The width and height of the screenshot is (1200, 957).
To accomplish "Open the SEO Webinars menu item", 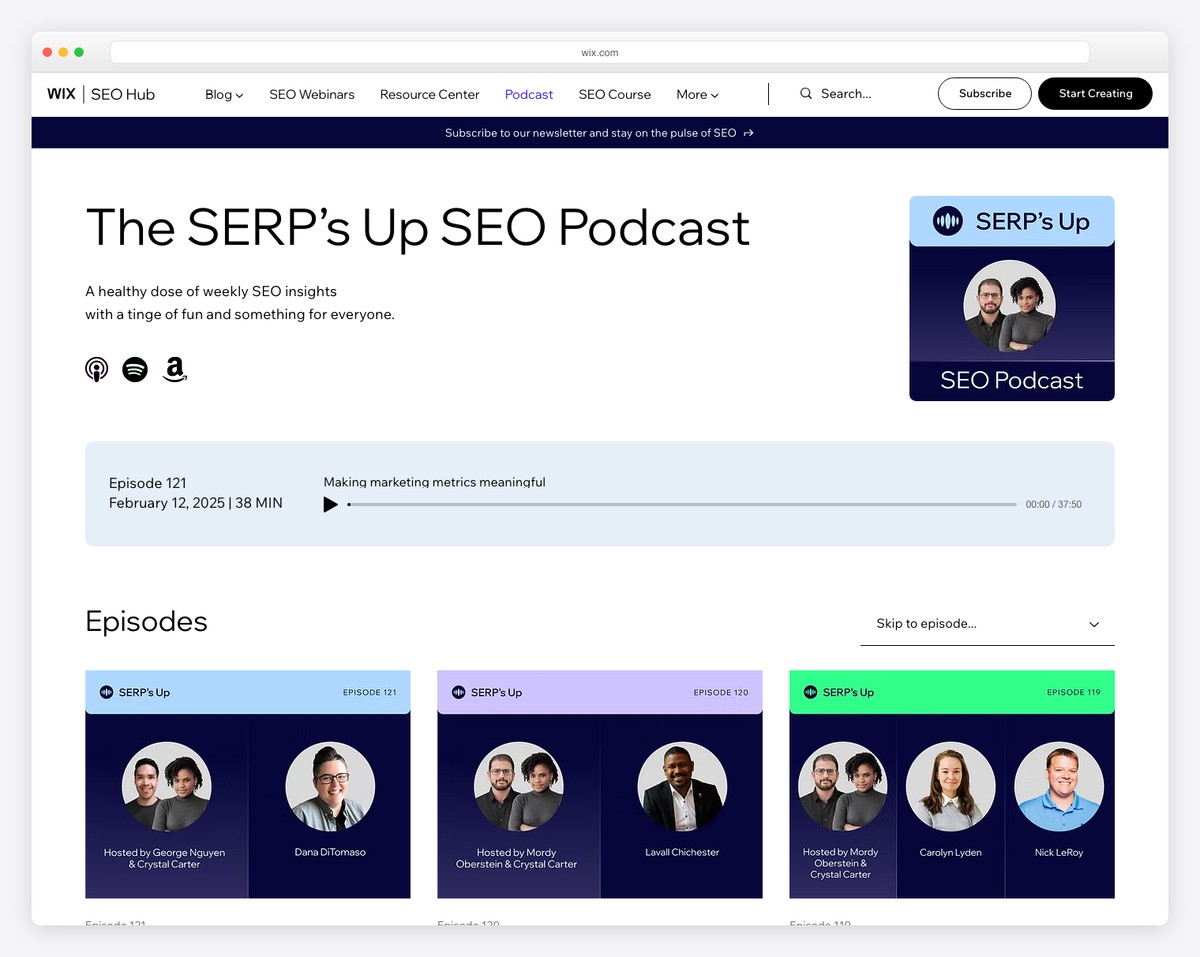I will [311, 94].
